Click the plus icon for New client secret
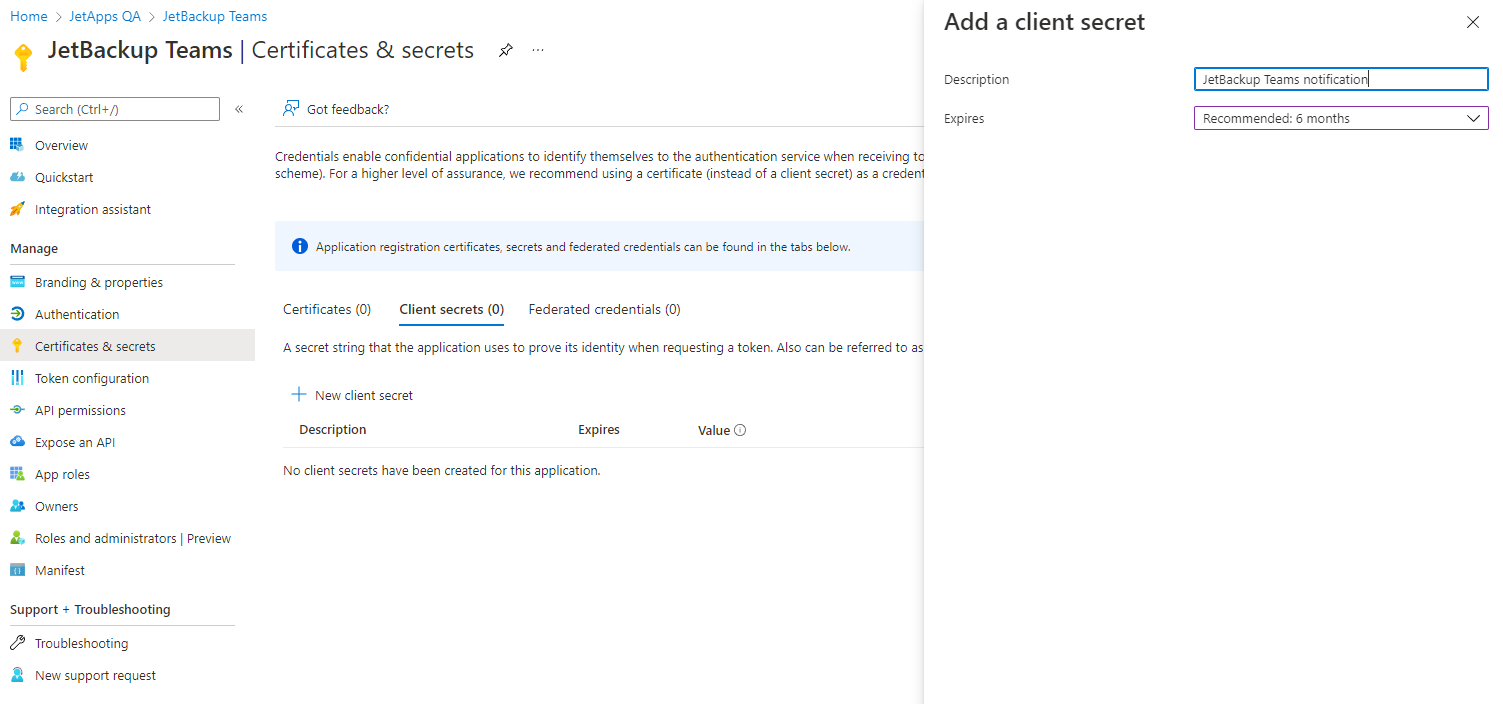This screenshot has height=704, width=1503. click(x=298, y=395)
